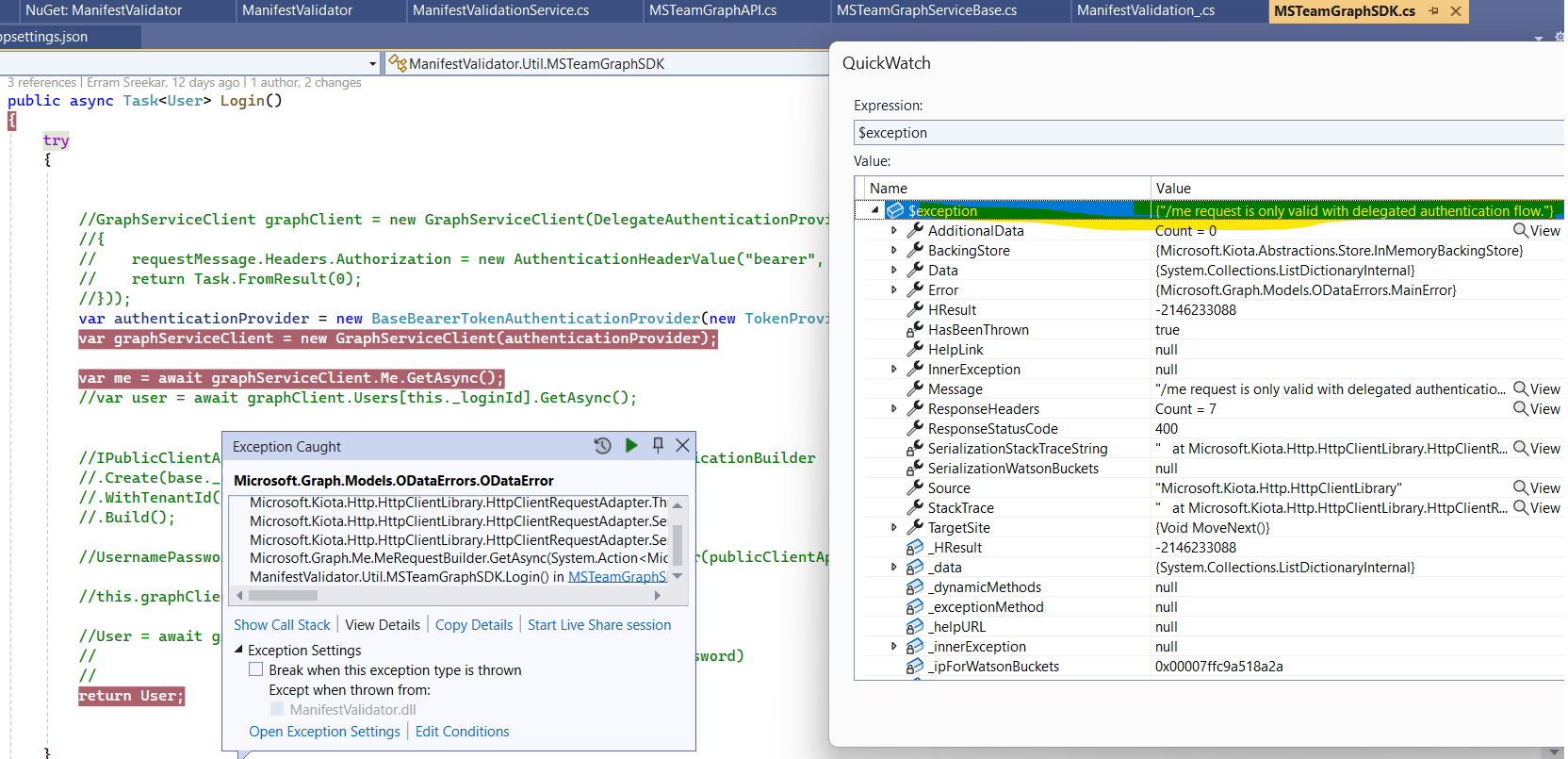
Task: Switch to ManifestValidator project tab
Action: [297, 10]
